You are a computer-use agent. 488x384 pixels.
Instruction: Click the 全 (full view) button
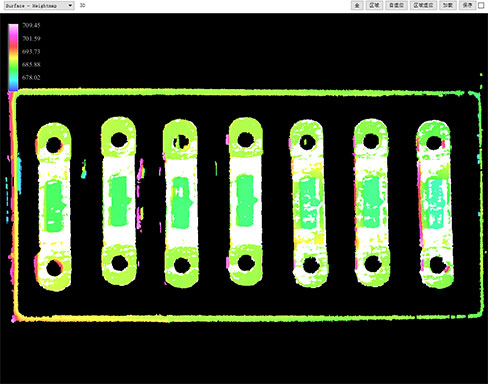pos(357,5)
